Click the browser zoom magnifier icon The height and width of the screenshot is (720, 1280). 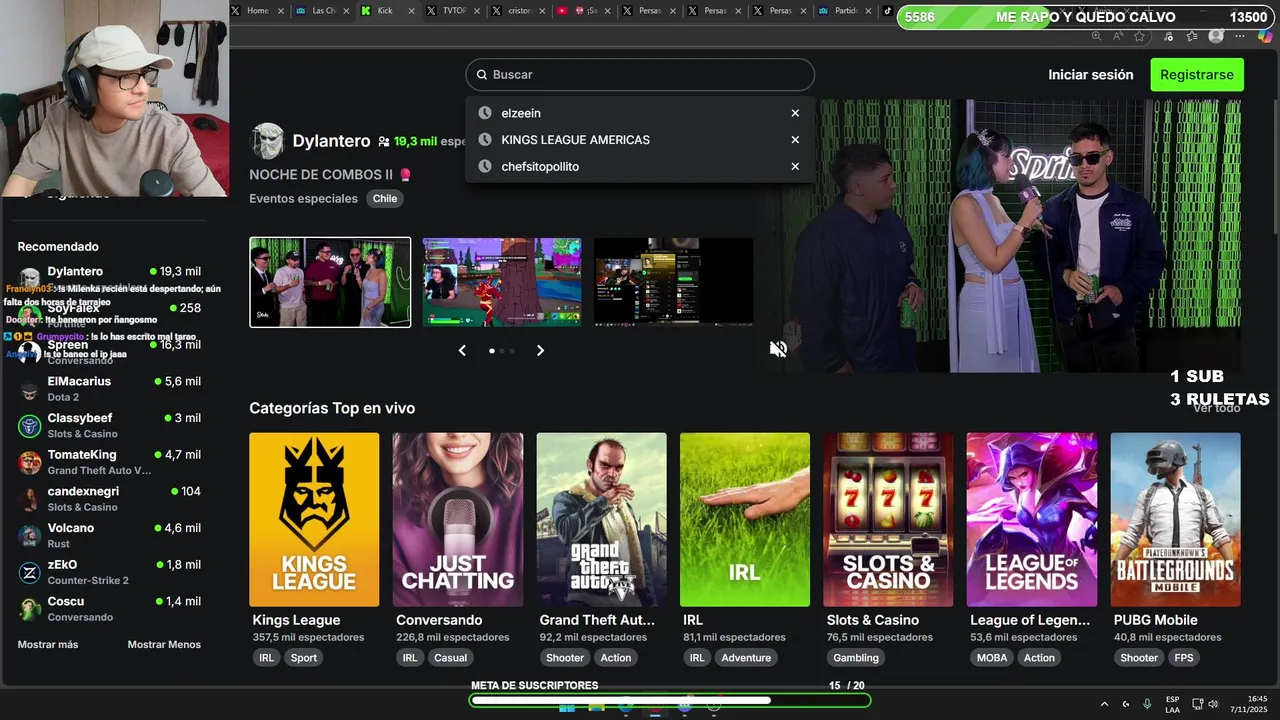[1096, 36]
